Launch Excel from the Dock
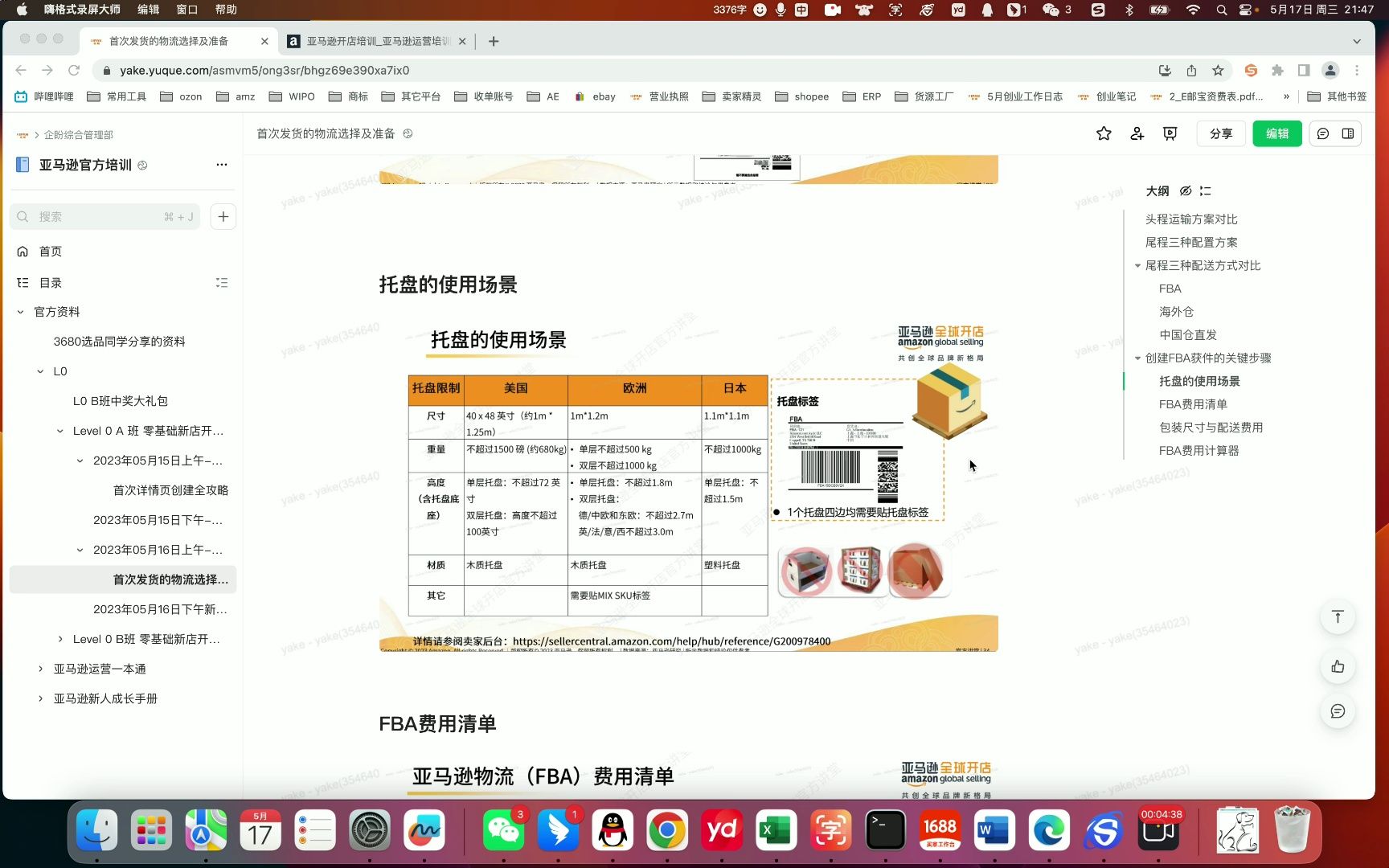 776,830
